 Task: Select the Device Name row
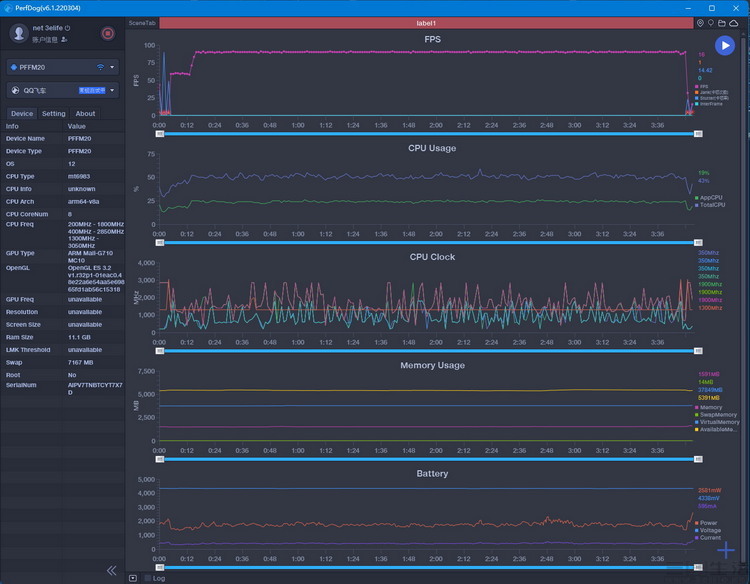tap(63, 139)
